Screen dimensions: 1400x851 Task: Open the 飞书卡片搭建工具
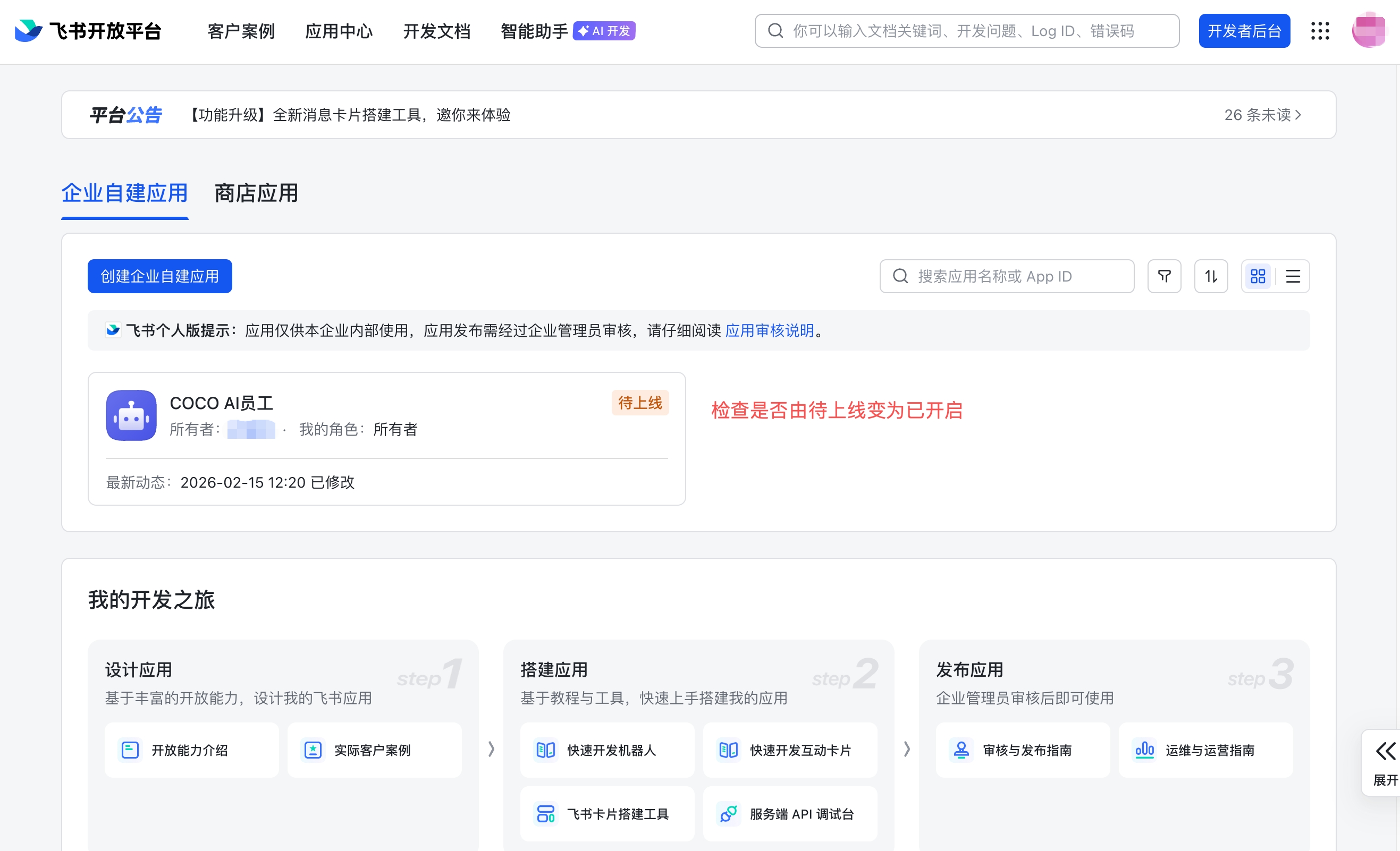coord(607,814)
